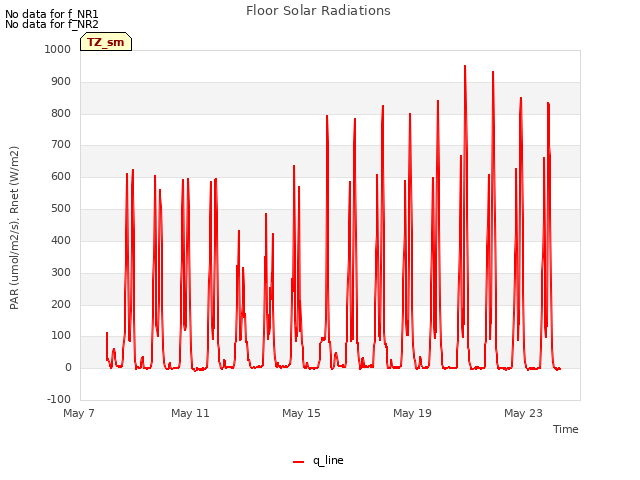Viewport: 640px width, 480px height.
Task: Click the 900 y-axis tick label
Action: 61,82
